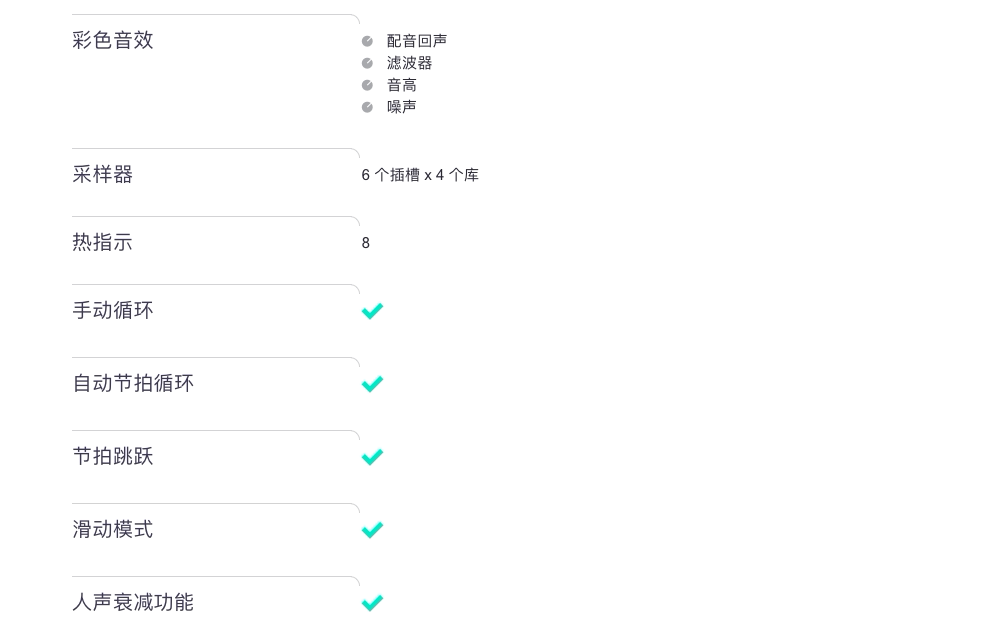Select the 采样器 row heading
The height and width of the screenshot is (643, 987).
(x=103, y=174)
